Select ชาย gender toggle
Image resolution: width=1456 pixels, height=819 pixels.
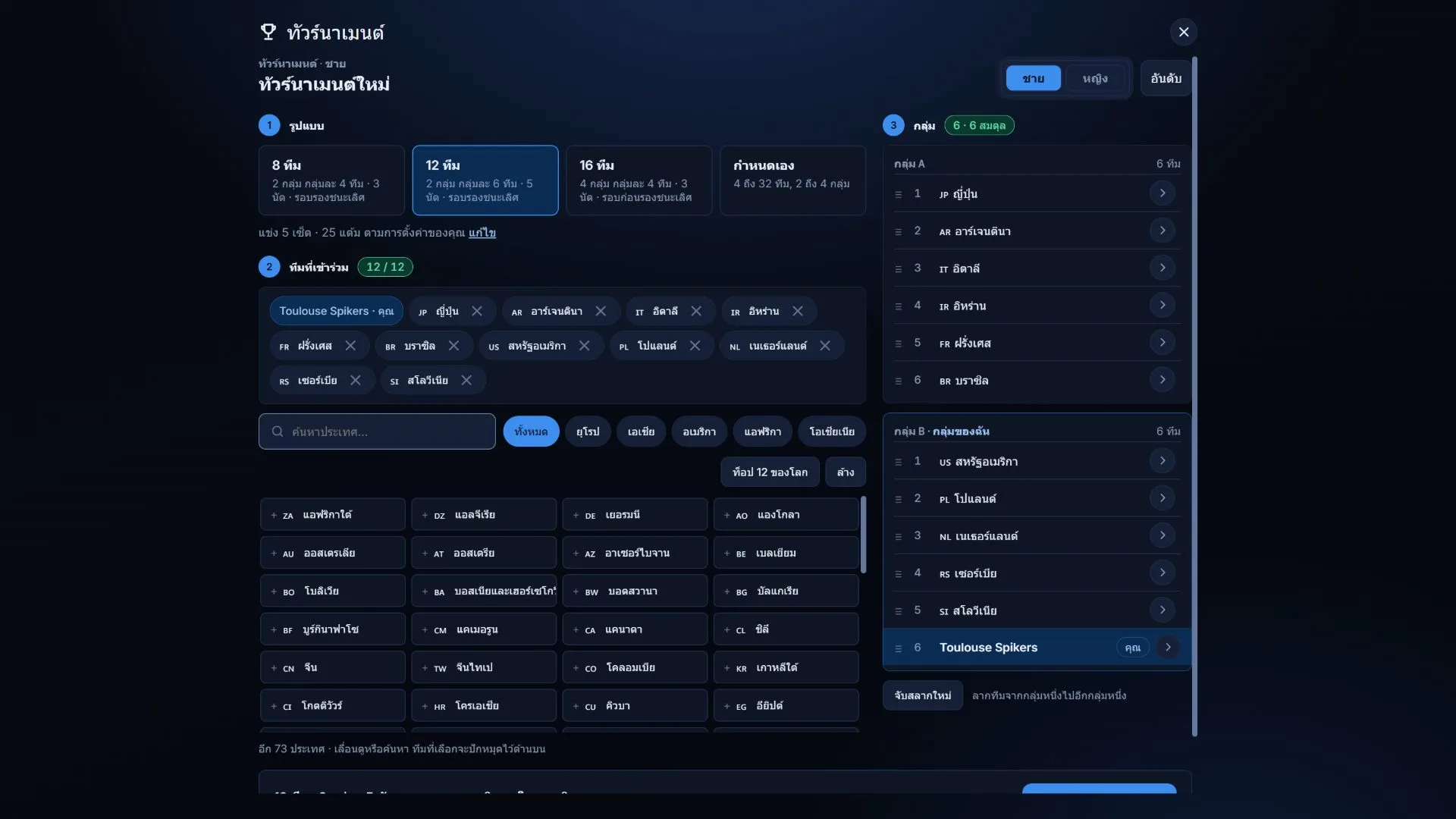1033,78
